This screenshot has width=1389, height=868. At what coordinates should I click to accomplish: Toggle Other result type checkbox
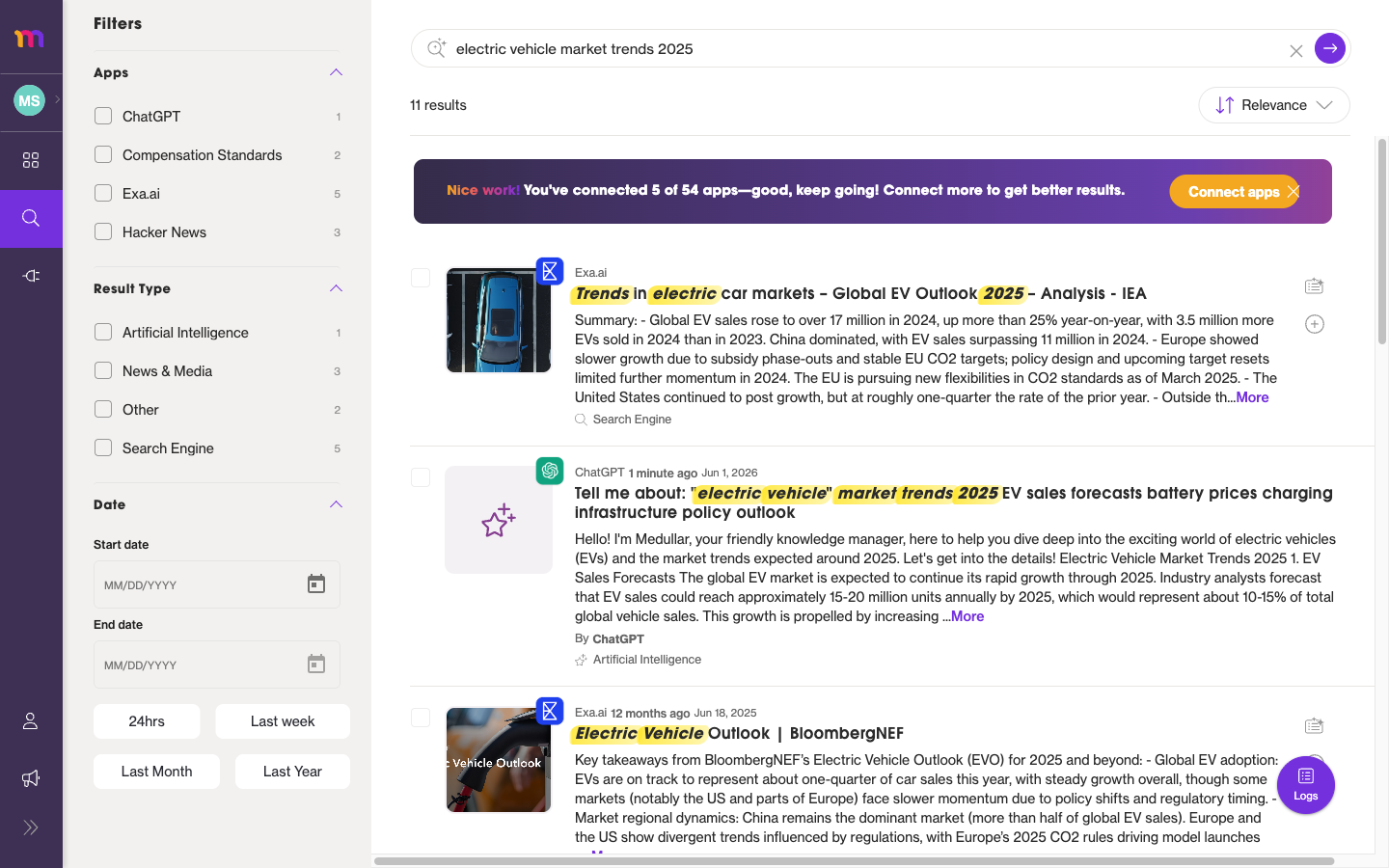pos(103,409)
